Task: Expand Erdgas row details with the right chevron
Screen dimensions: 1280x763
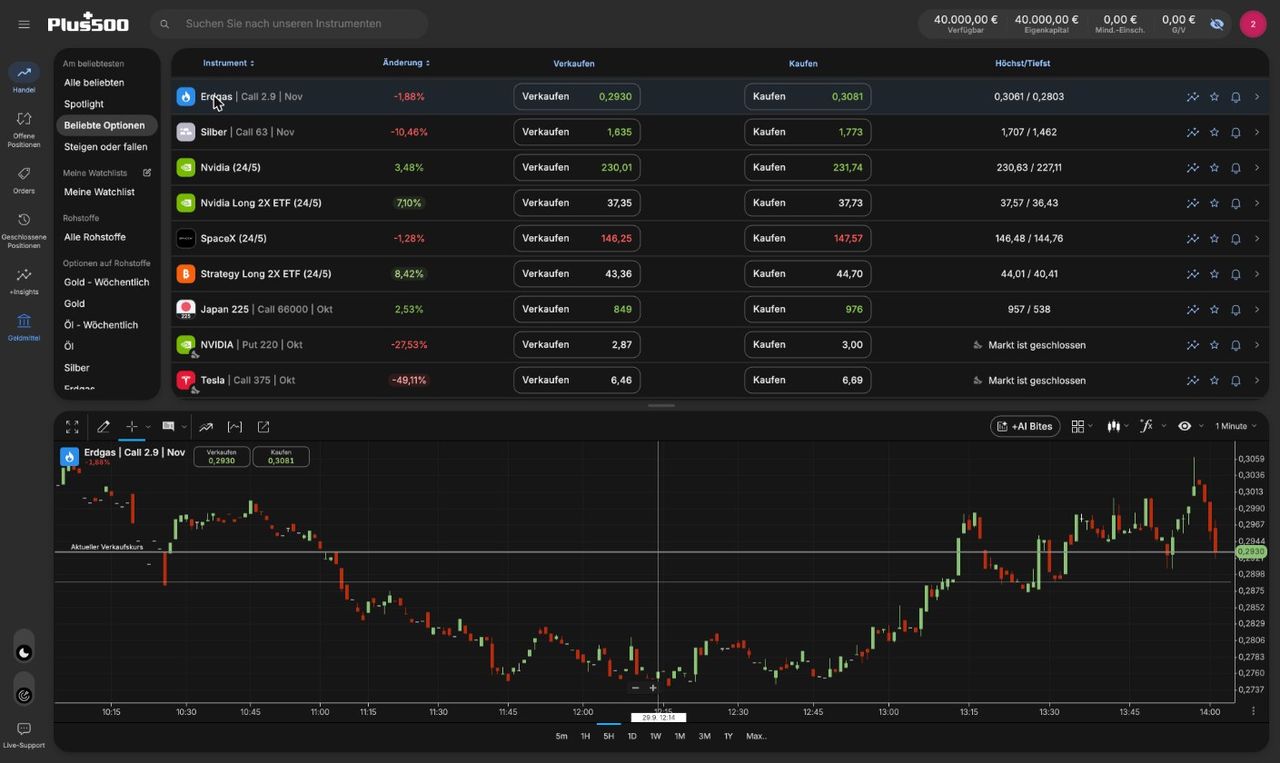Action: pyautogui.click(x=1257, y=97)
